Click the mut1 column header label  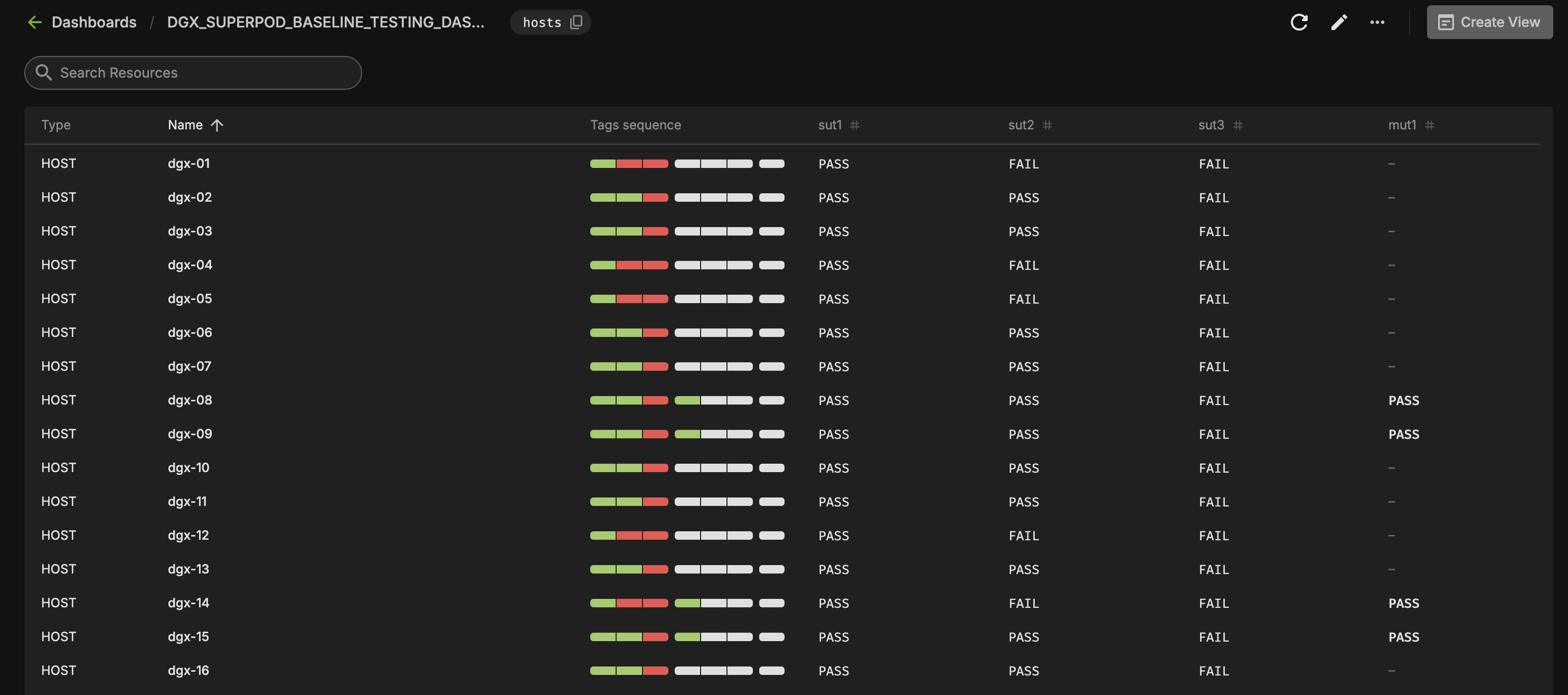1402,125
